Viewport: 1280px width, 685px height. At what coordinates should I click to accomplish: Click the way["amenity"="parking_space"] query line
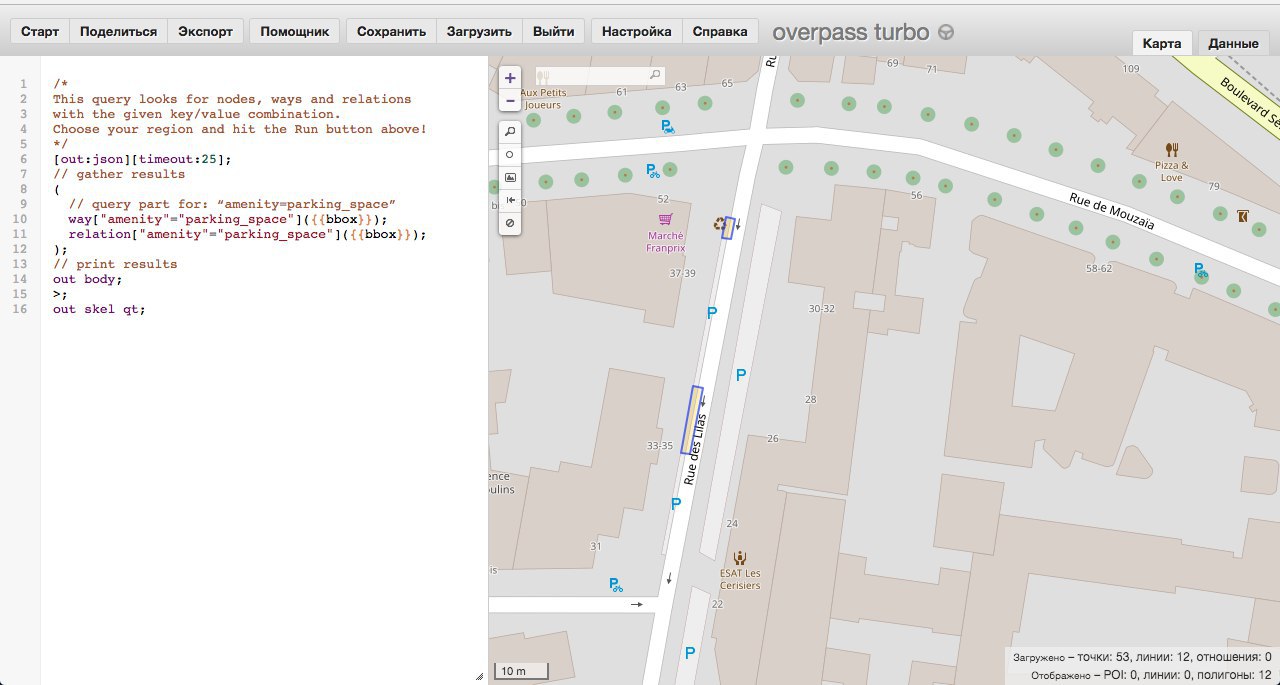click(227, 219)
